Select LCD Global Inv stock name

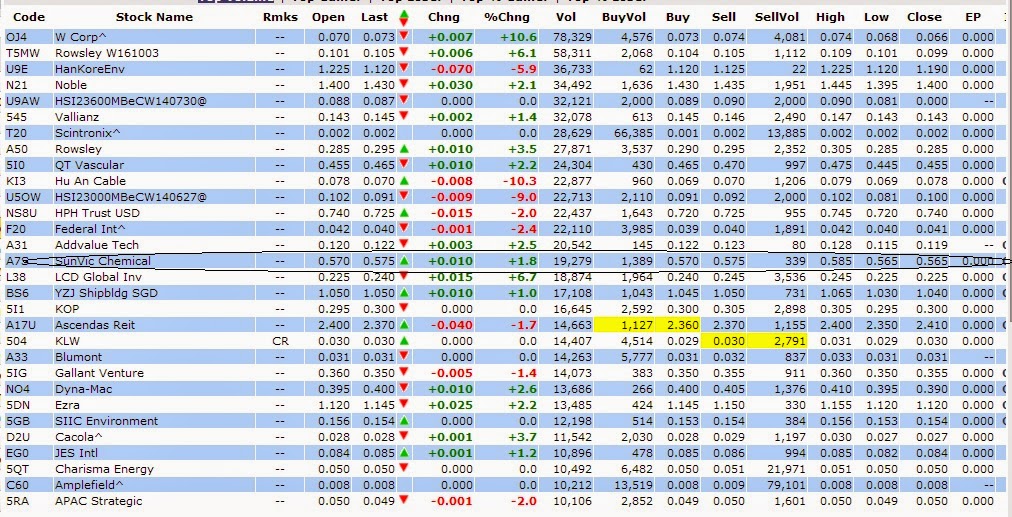[99, 277]
